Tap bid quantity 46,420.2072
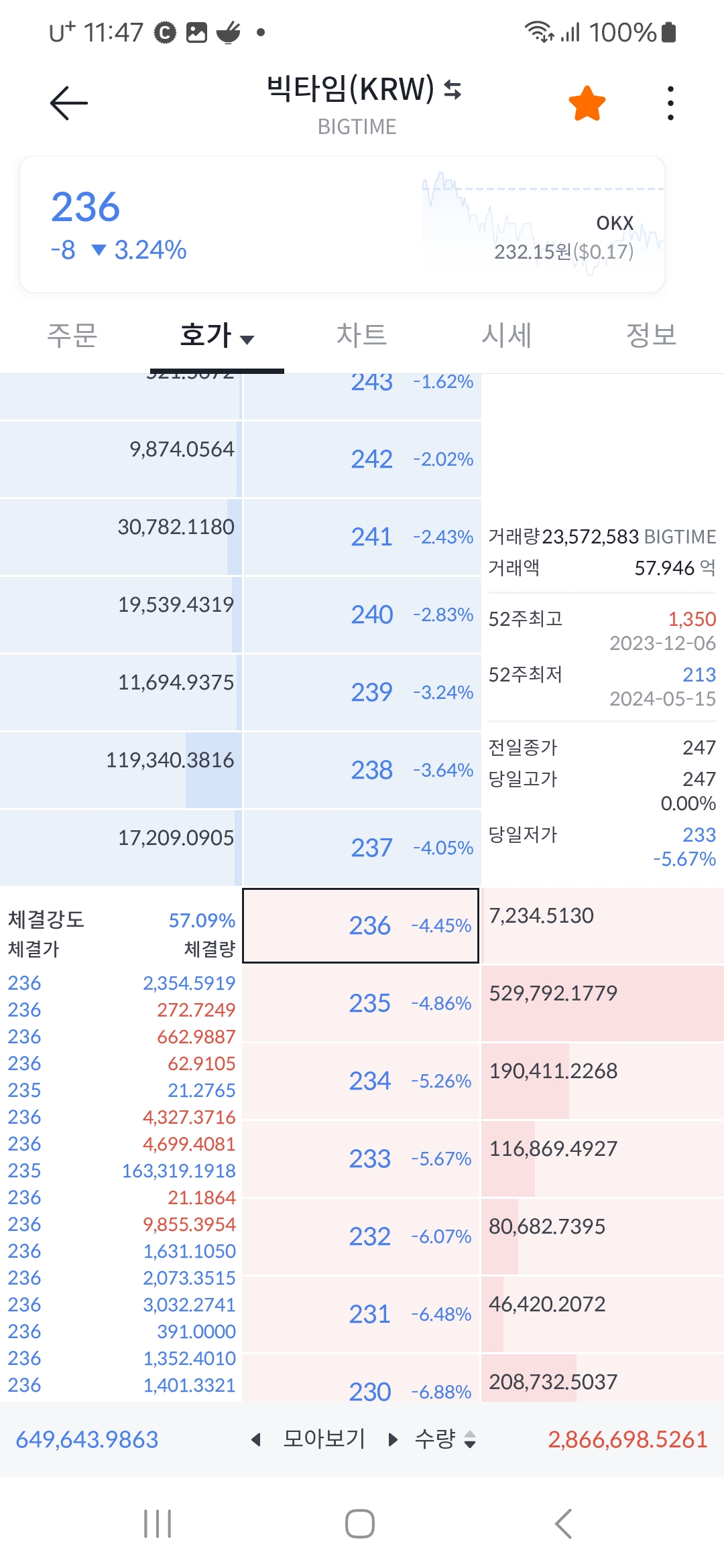Image resolution: width=724 pixels, height=1568 pixels. [547, 1305]
